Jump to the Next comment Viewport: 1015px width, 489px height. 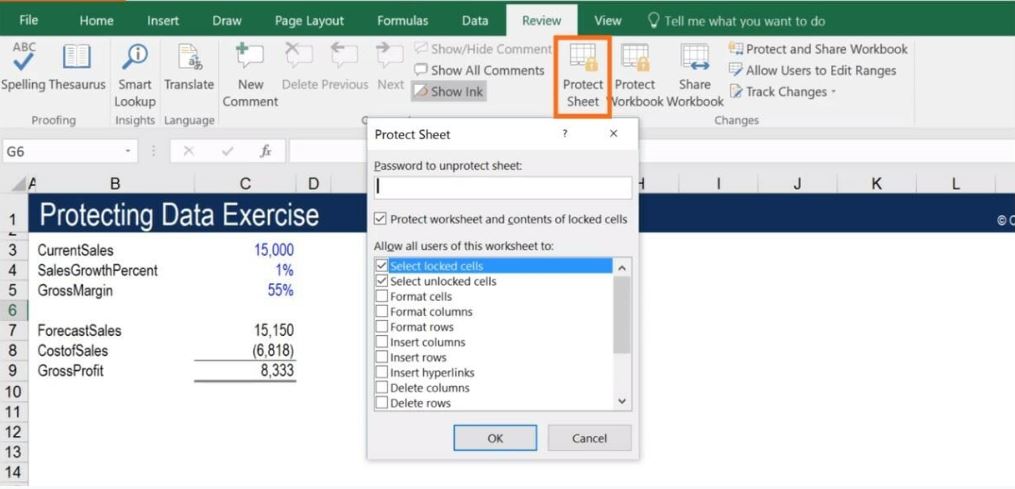click(x=390, y=67)
